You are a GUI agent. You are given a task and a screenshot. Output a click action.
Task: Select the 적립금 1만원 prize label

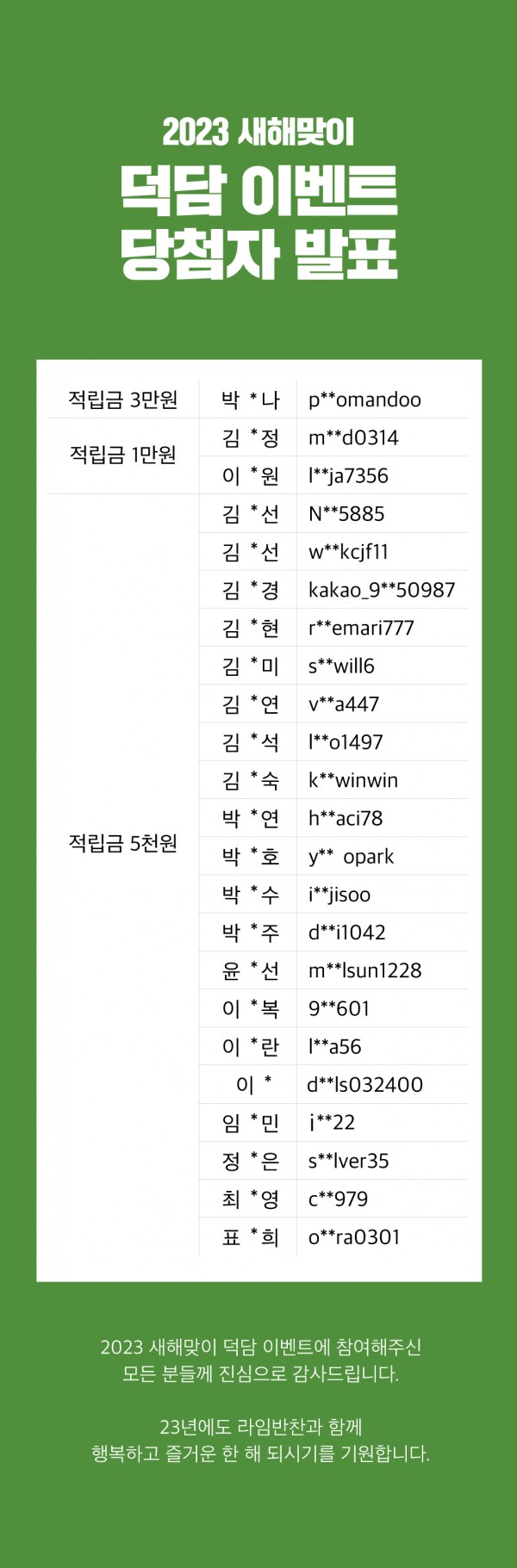tap(123, 455)
